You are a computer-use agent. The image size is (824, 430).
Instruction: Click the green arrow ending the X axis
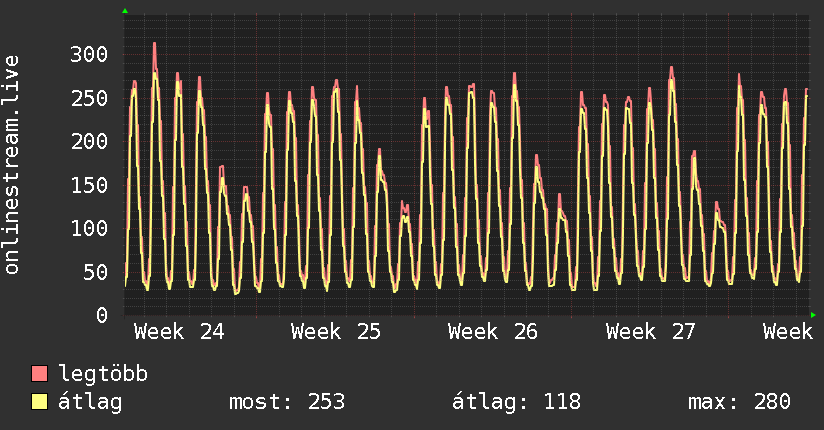(x=813, y=315)
